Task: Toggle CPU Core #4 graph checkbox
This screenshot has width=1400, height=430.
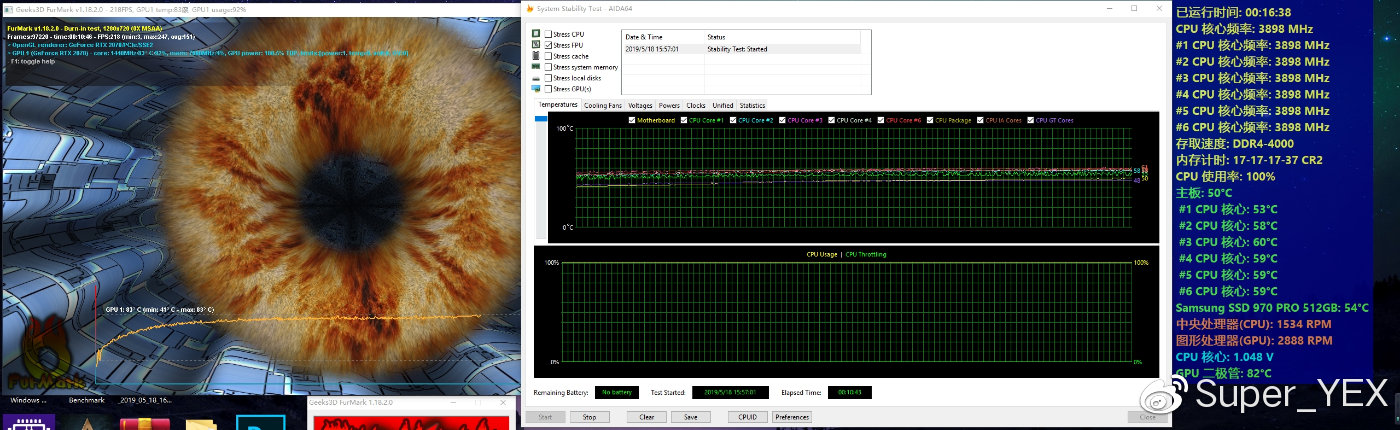Action: tap(831, 120)
